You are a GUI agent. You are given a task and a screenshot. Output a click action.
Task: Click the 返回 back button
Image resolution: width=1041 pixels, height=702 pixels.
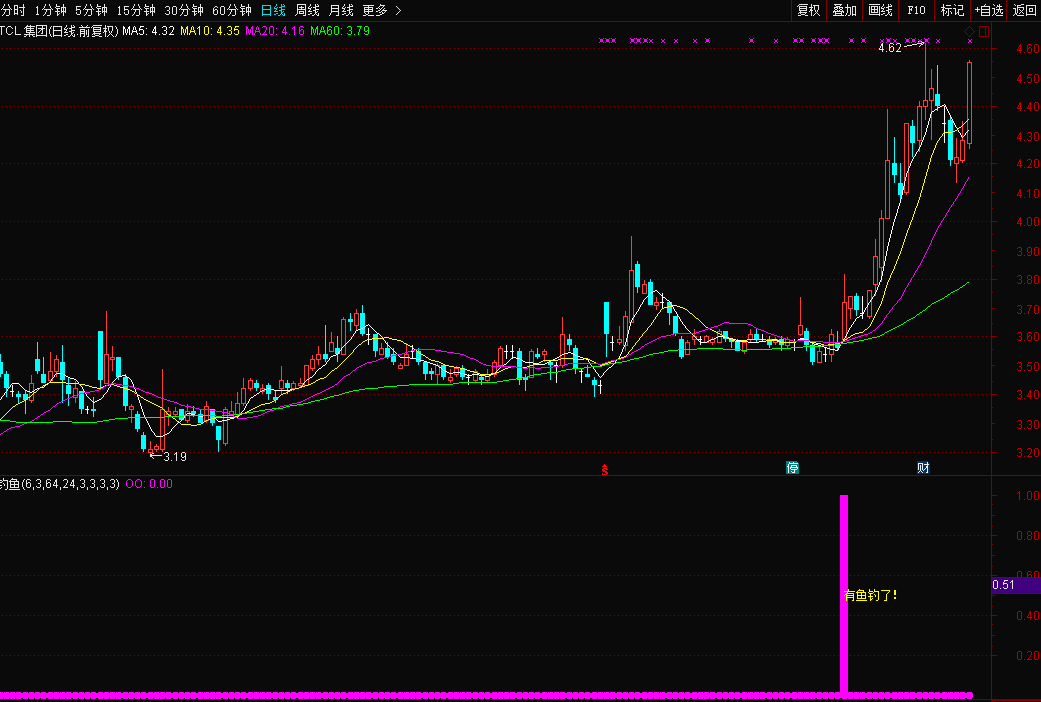click(1024, 10)
